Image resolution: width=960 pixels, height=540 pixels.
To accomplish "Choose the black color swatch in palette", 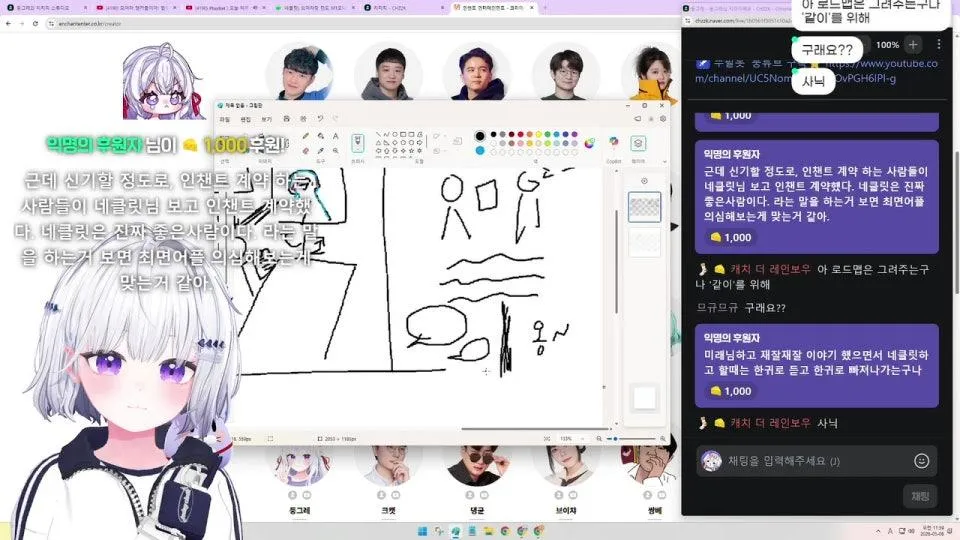I will (x=493, y=134).
